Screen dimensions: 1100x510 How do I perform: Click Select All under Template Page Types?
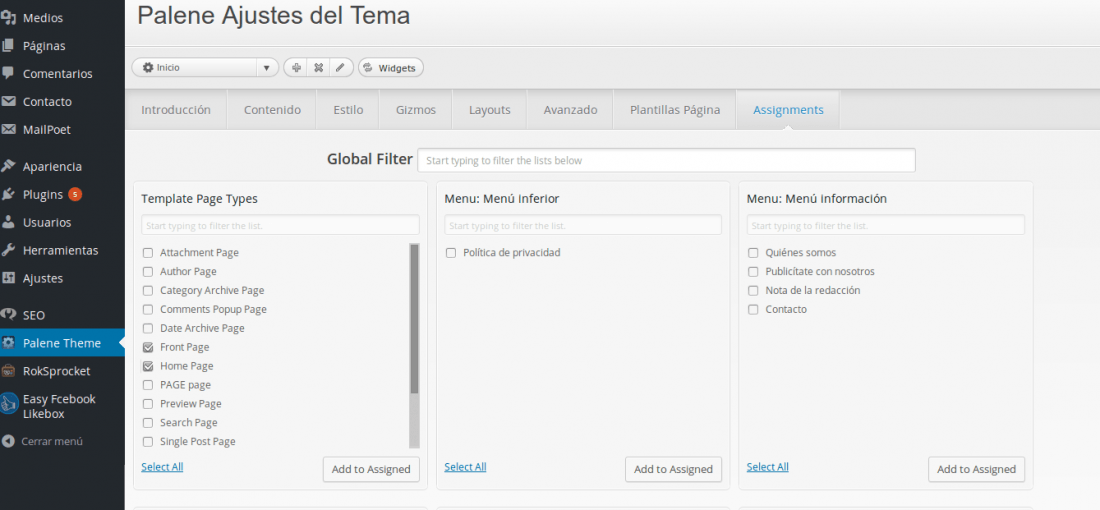(162, 467)
